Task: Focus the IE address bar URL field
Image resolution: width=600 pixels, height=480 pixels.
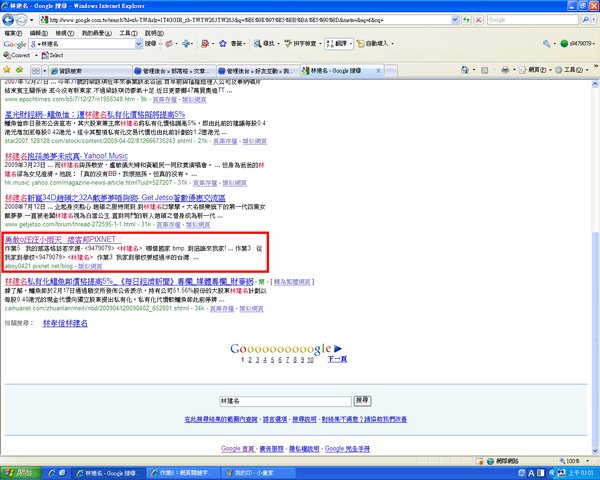Action: tap(245, 20)
